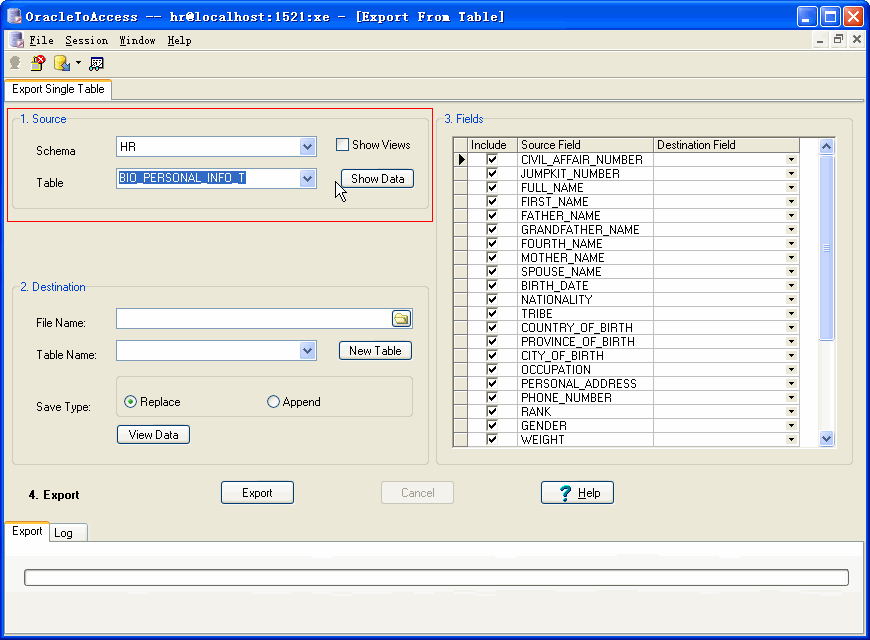This screenshot has width=870, height=640.
Task: Open destination field dropdown for RANK
Action: tap(791, 411)
